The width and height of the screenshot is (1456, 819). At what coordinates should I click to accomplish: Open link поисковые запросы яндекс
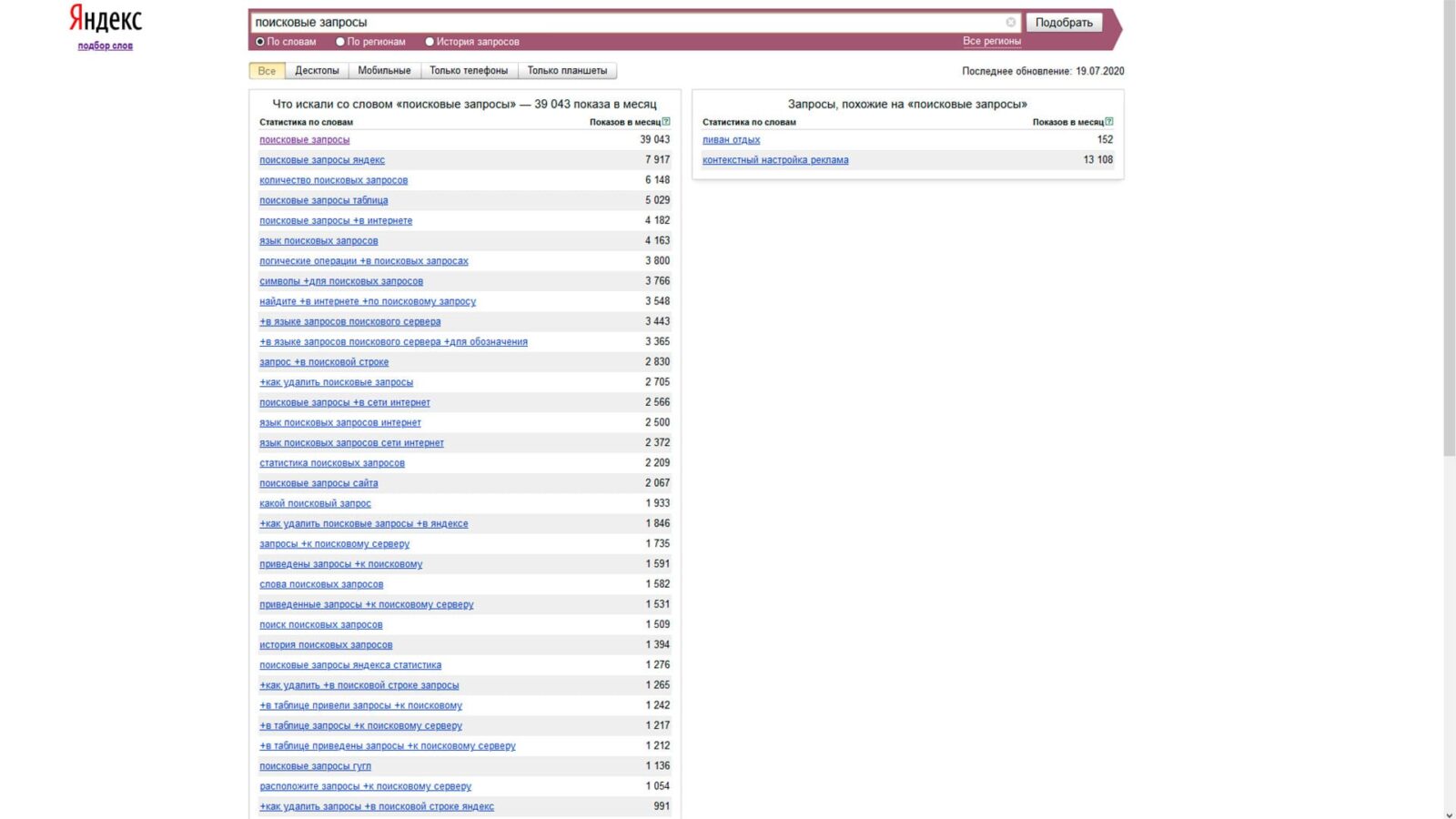click(x=322, y=160)
